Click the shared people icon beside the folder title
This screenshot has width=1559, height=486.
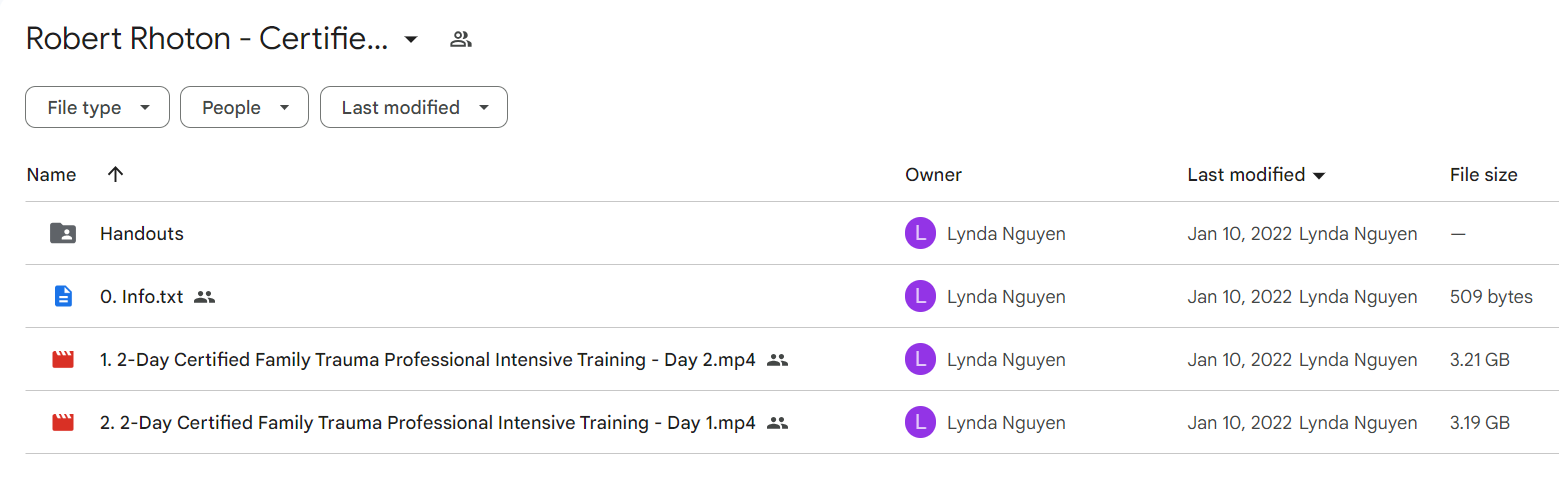(x=461, y=40)
